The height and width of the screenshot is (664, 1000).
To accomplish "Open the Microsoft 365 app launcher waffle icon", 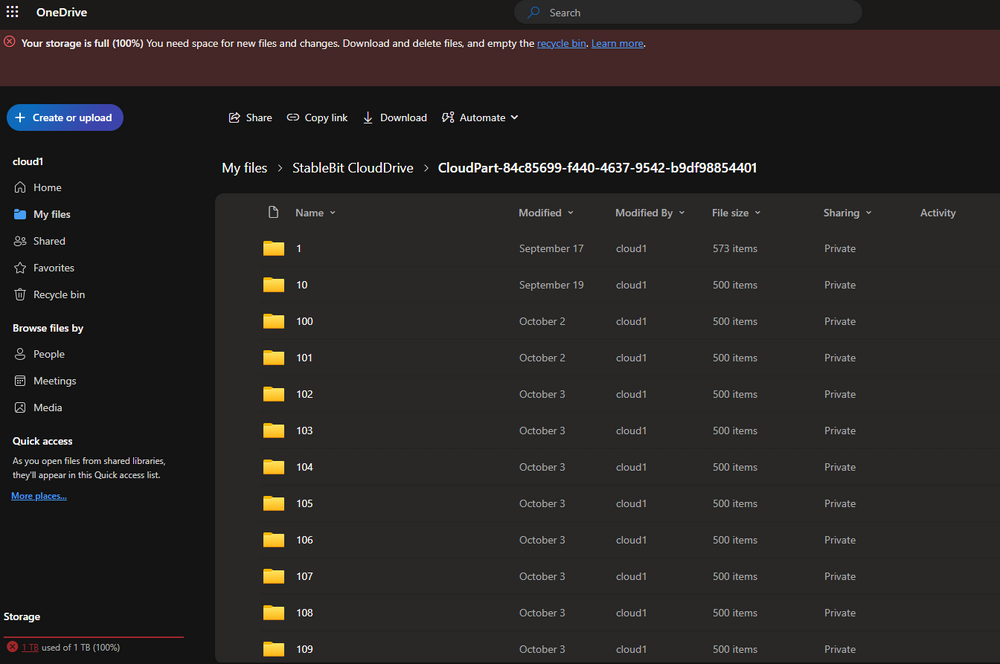I will (12, 12).
